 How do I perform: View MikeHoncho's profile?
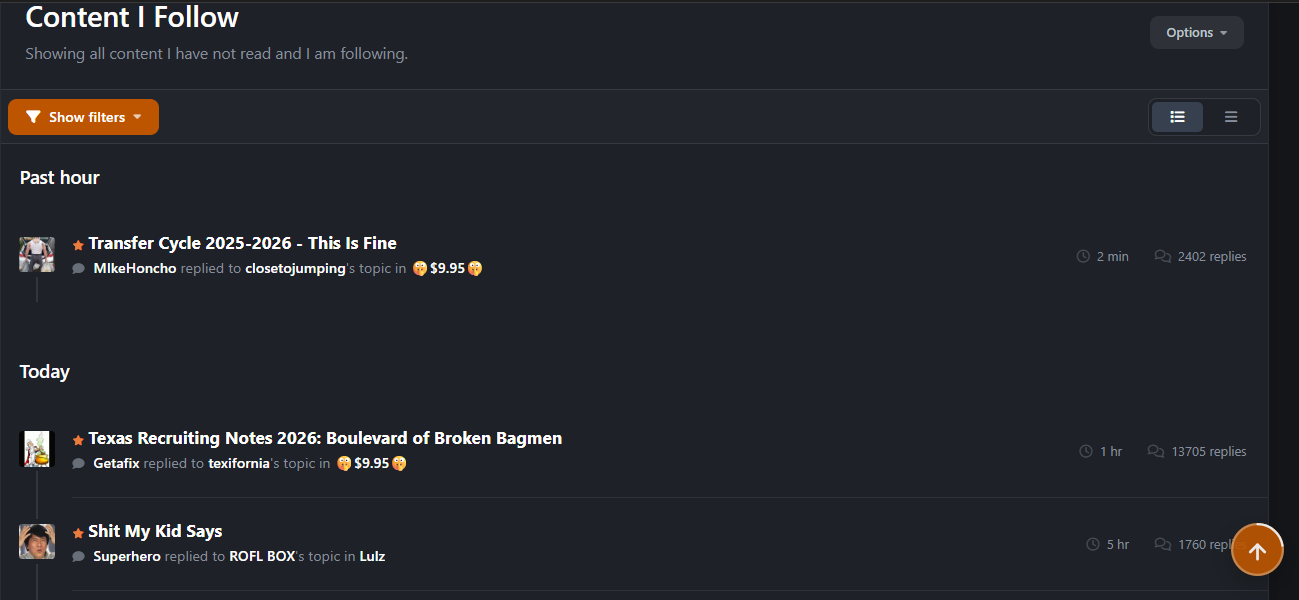134,269
